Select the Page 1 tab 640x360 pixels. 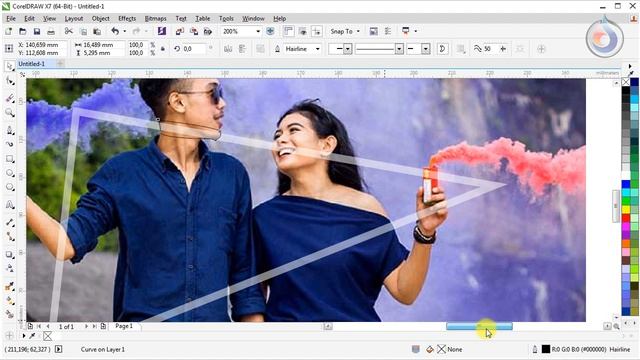[124, 326]
